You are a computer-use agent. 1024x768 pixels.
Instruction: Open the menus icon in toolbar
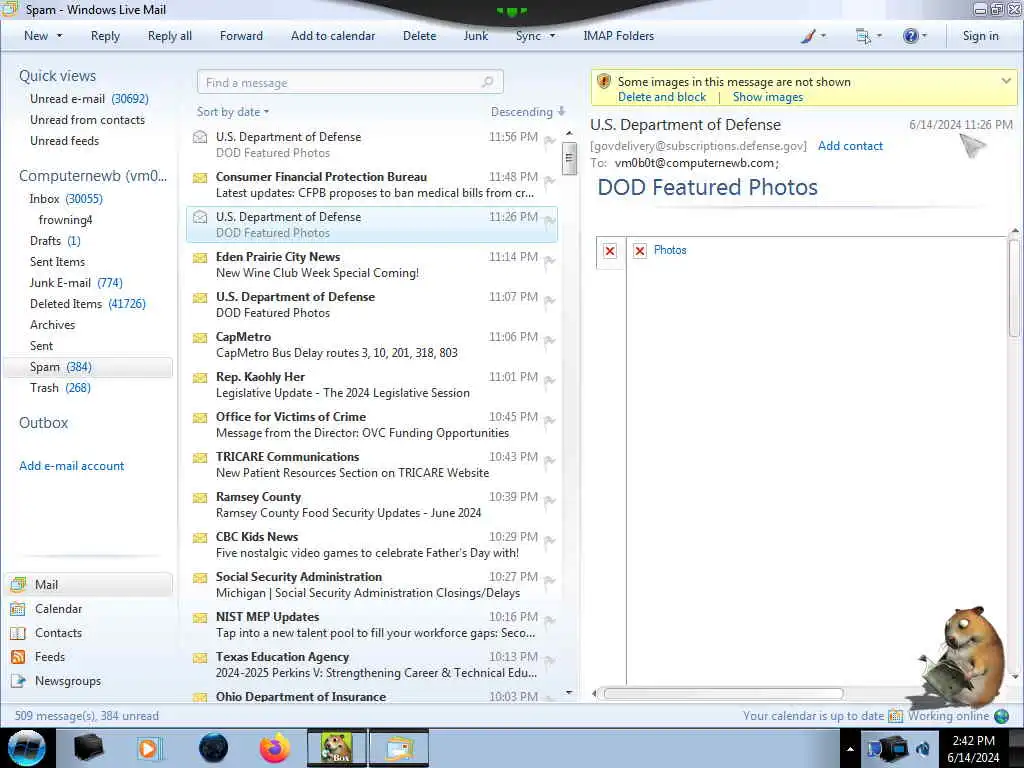(x=863, y=36)
